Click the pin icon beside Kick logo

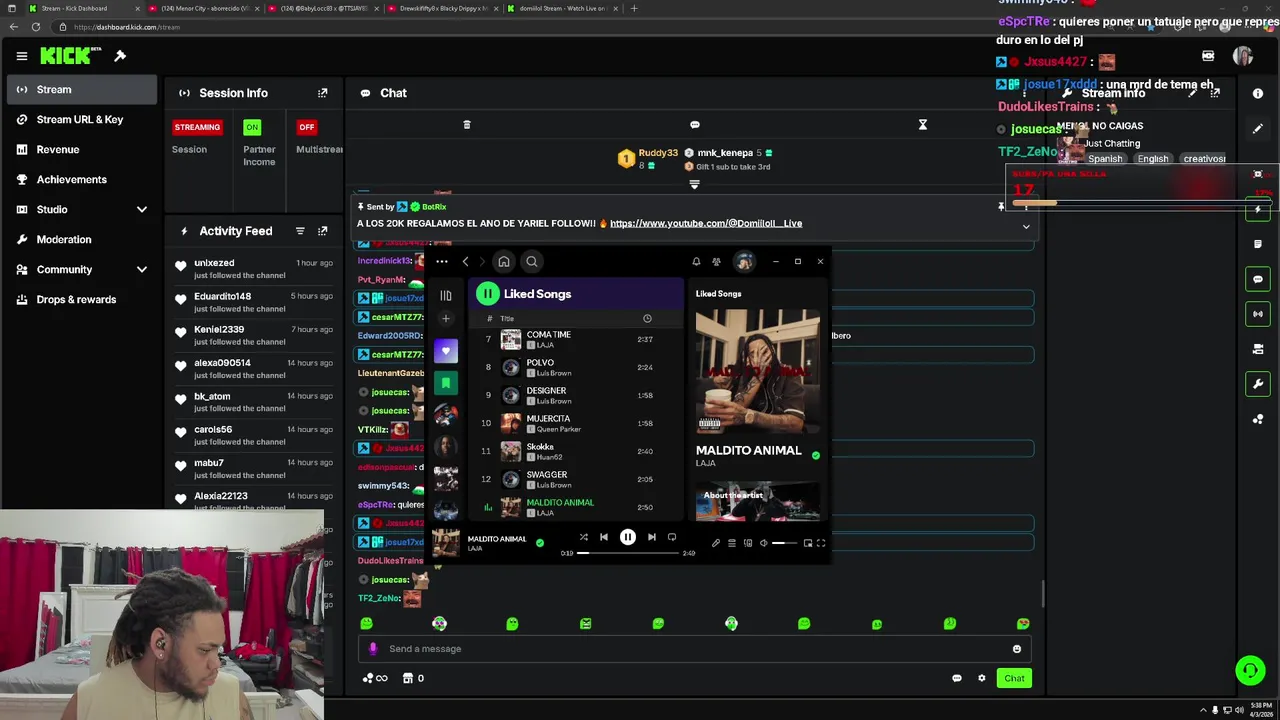coord(120,56)
